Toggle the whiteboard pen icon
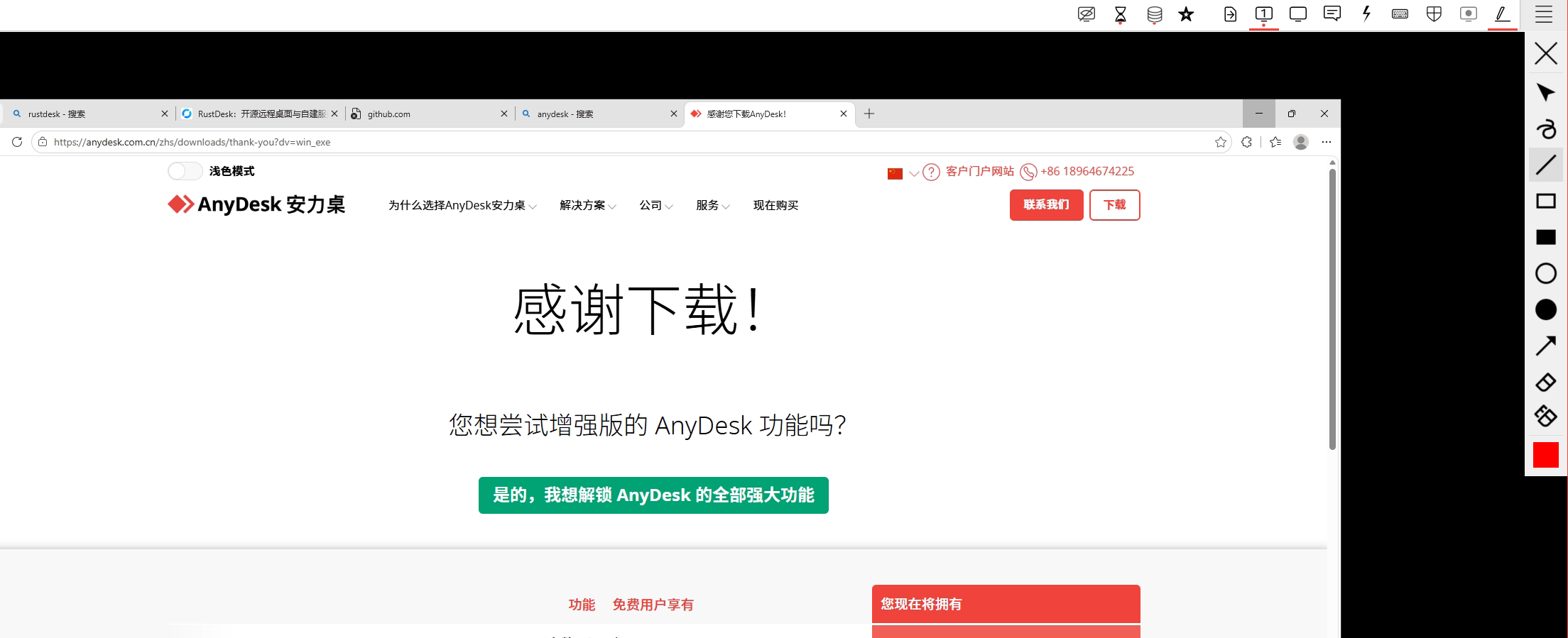The width and height of the screenshot is (1568, 638). point(1502,13)
